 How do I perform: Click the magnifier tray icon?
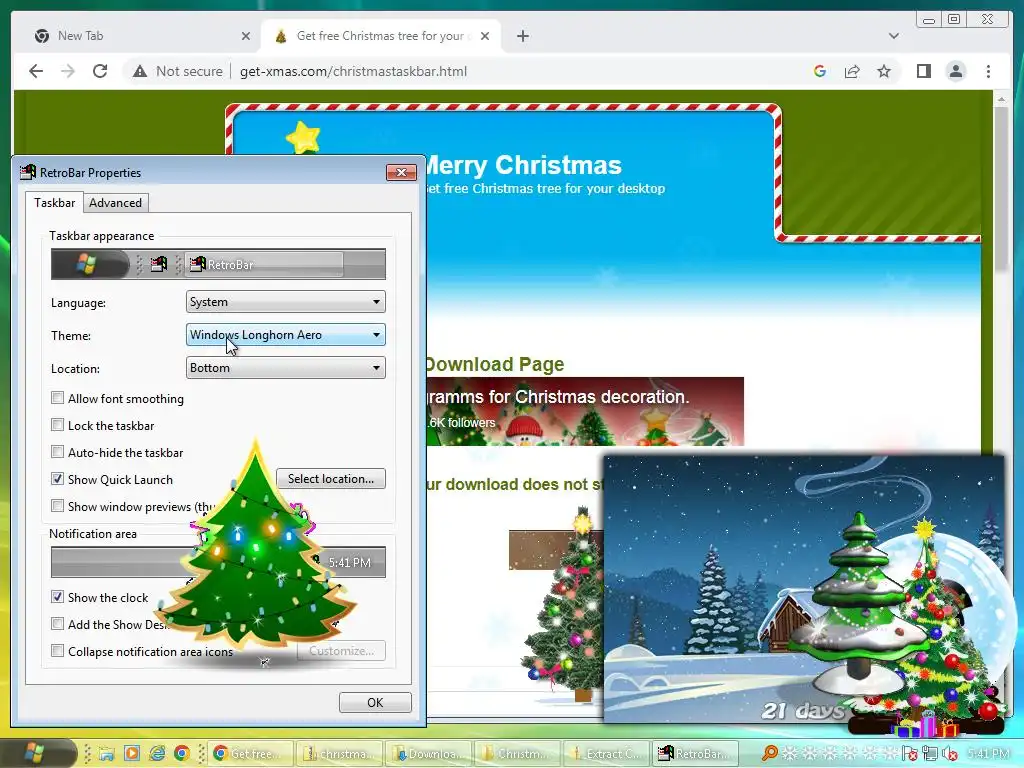click(770, 754)
